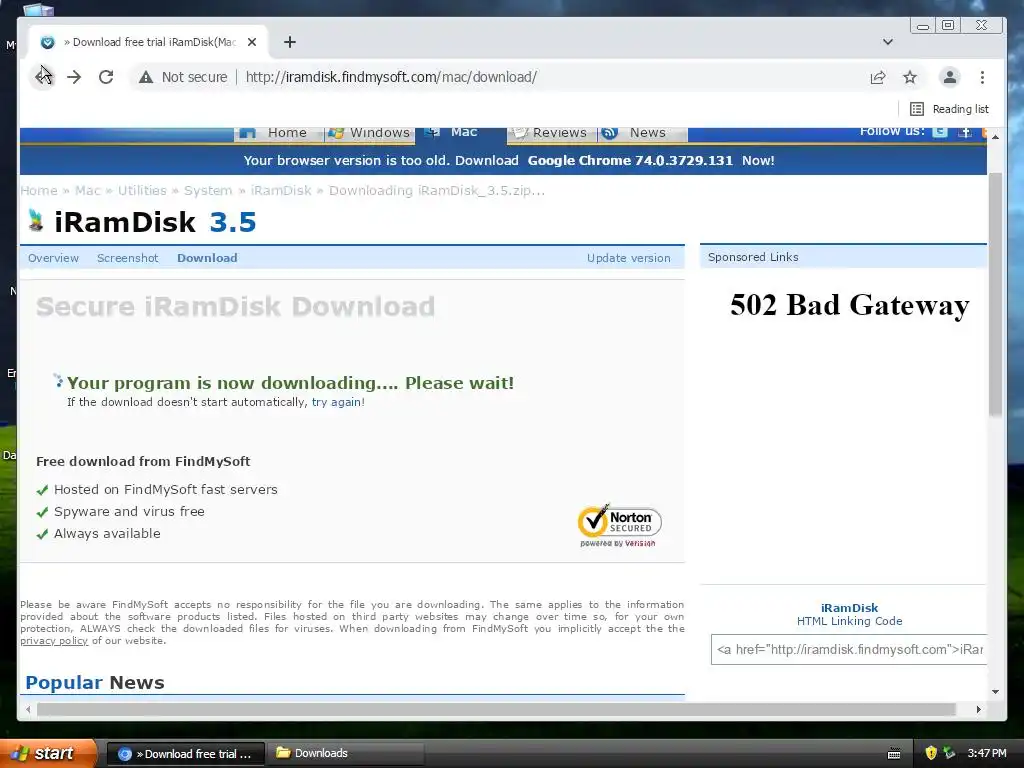Viewport: 1024px width, 768px height.
Task: Click the Not secure warning triangle icon
Action: tap(146, 77)
